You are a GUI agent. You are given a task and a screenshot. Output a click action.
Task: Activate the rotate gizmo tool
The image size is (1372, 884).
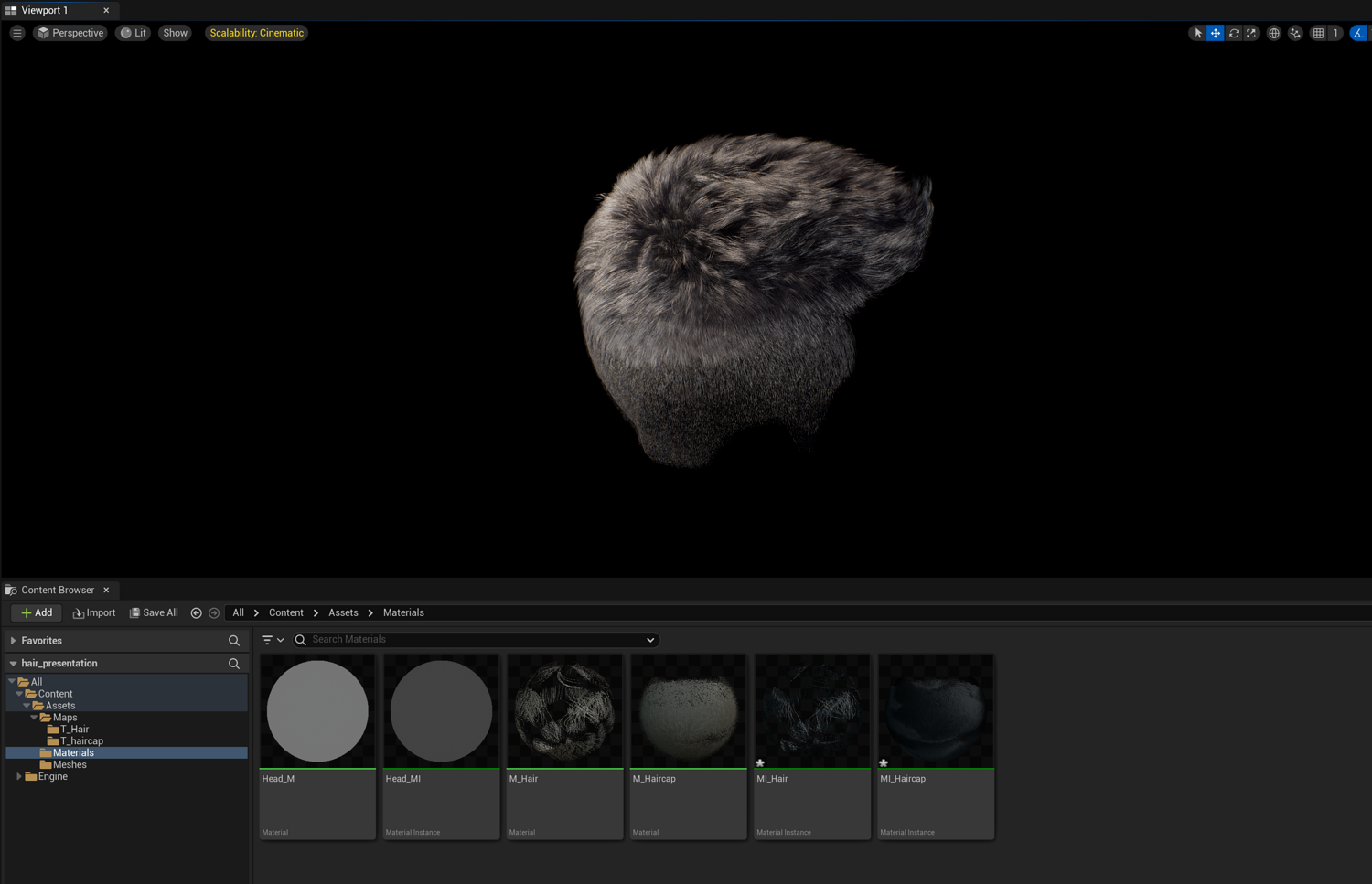(x=1233, y=33)
